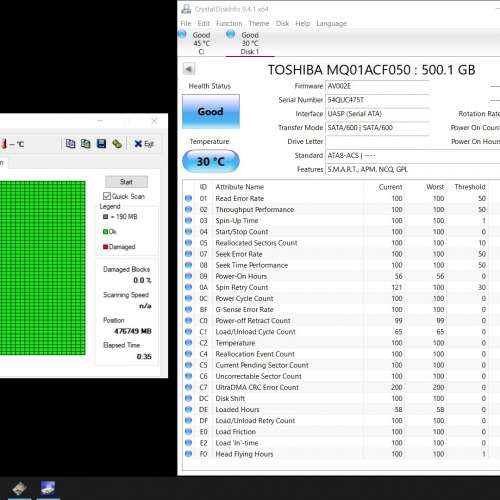This screenshot has width=500, height=500.
Task: Start the HD Tune error scan
Action: coord(126,182)
